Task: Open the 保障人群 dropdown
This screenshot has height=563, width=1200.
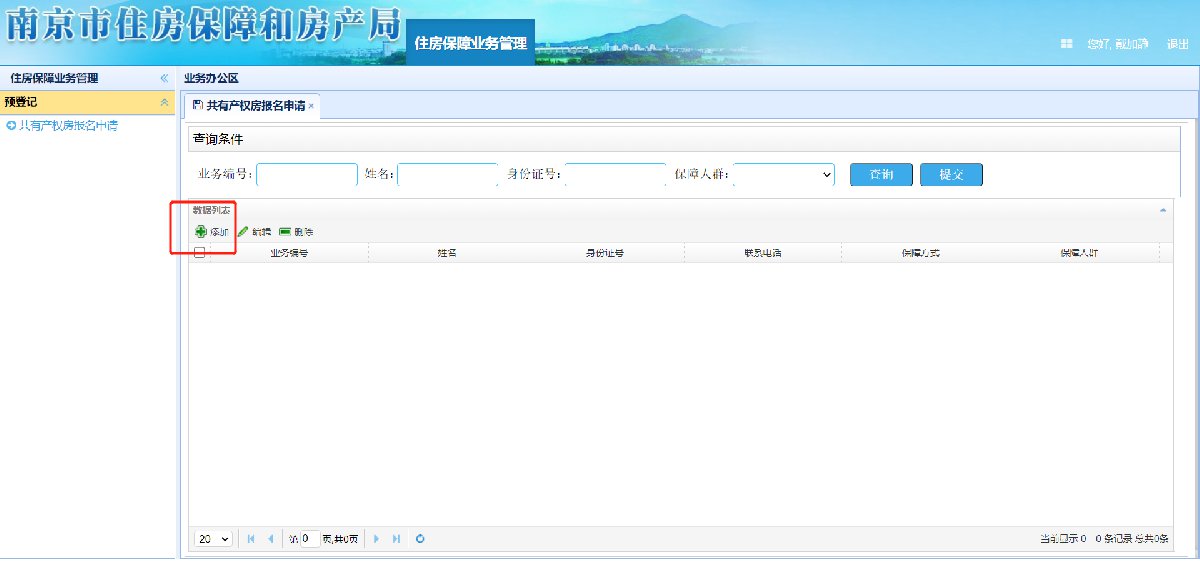Action: point(784,174)
